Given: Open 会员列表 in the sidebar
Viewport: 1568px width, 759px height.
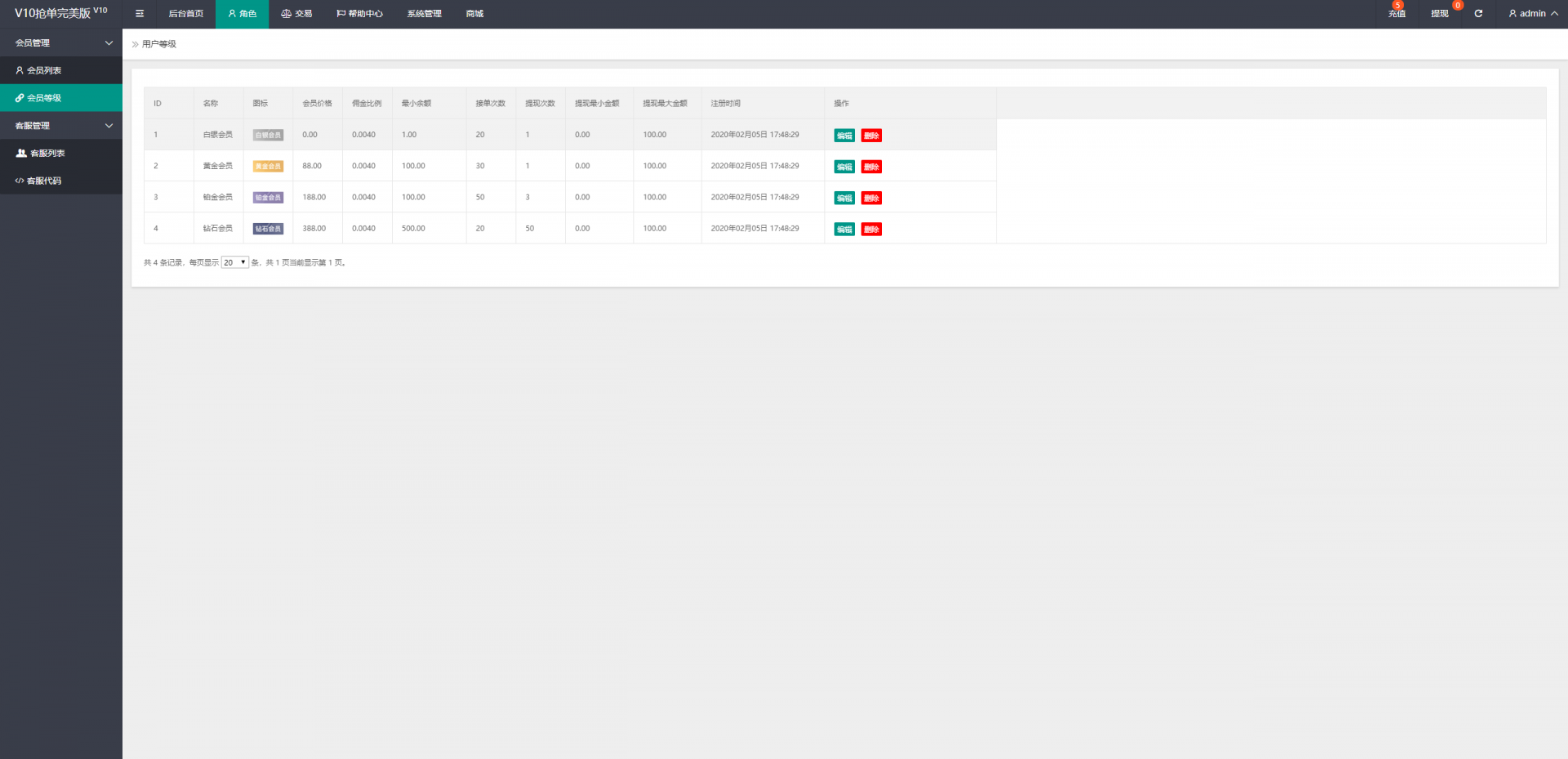Looking at the screenshot, I should 44,70.
